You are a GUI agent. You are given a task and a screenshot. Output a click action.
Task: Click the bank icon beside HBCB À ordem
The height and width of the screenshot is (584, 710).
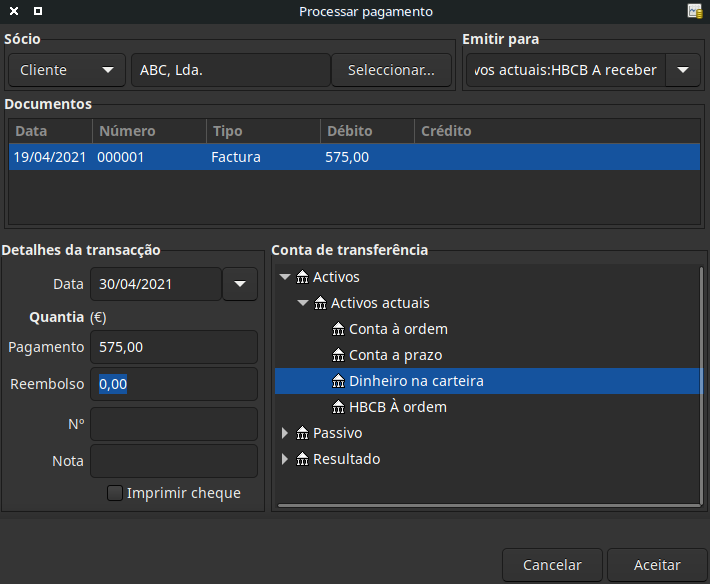tap(339, 407)
